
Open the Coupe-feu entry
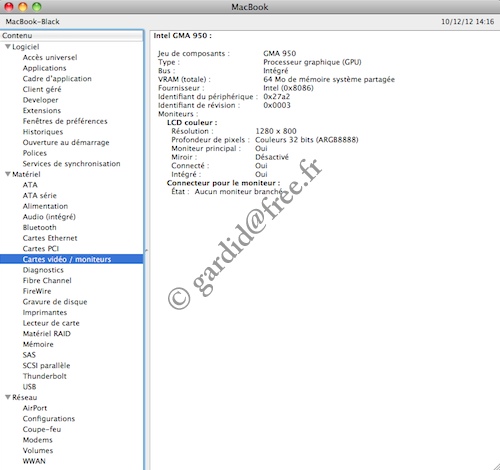42,429
